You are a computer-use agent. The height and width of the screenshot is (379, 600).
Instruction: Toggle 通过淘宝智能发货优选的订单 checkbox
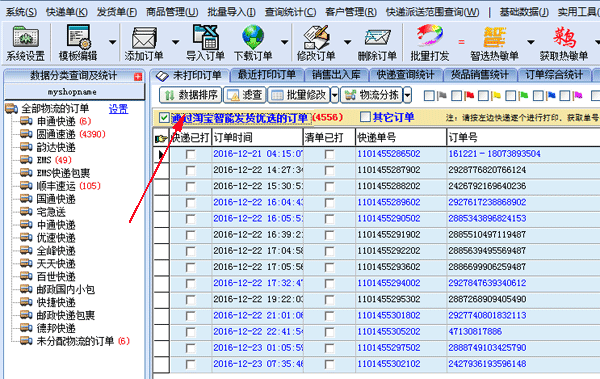164,118
